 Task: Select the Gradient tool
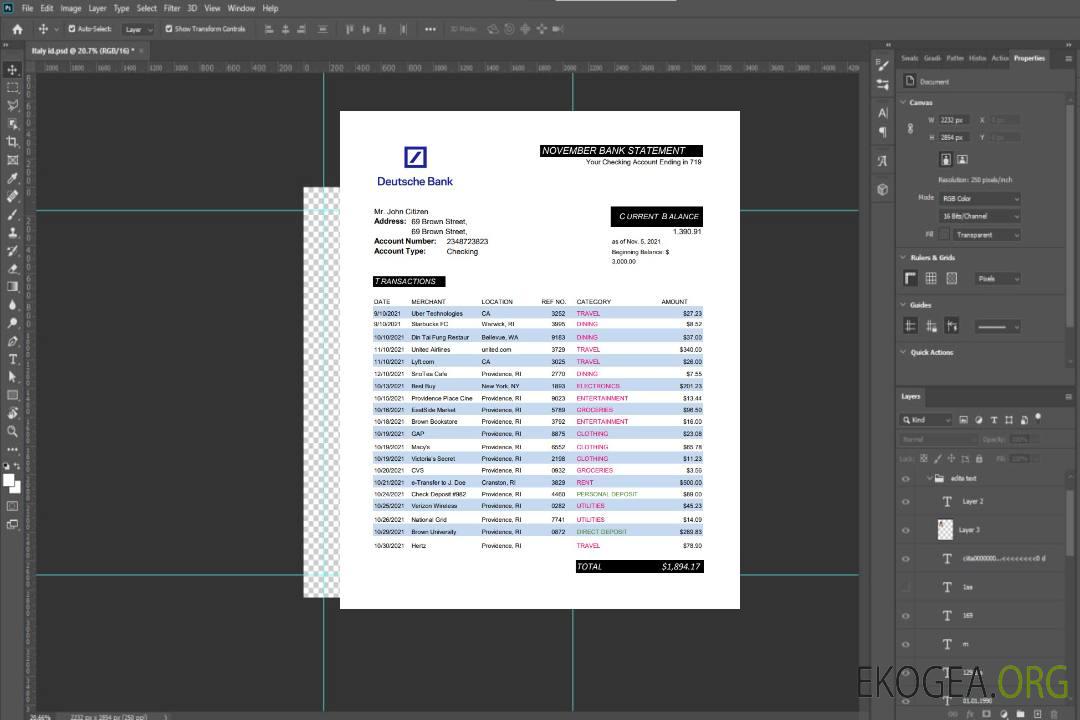click(x=12, y=287)
